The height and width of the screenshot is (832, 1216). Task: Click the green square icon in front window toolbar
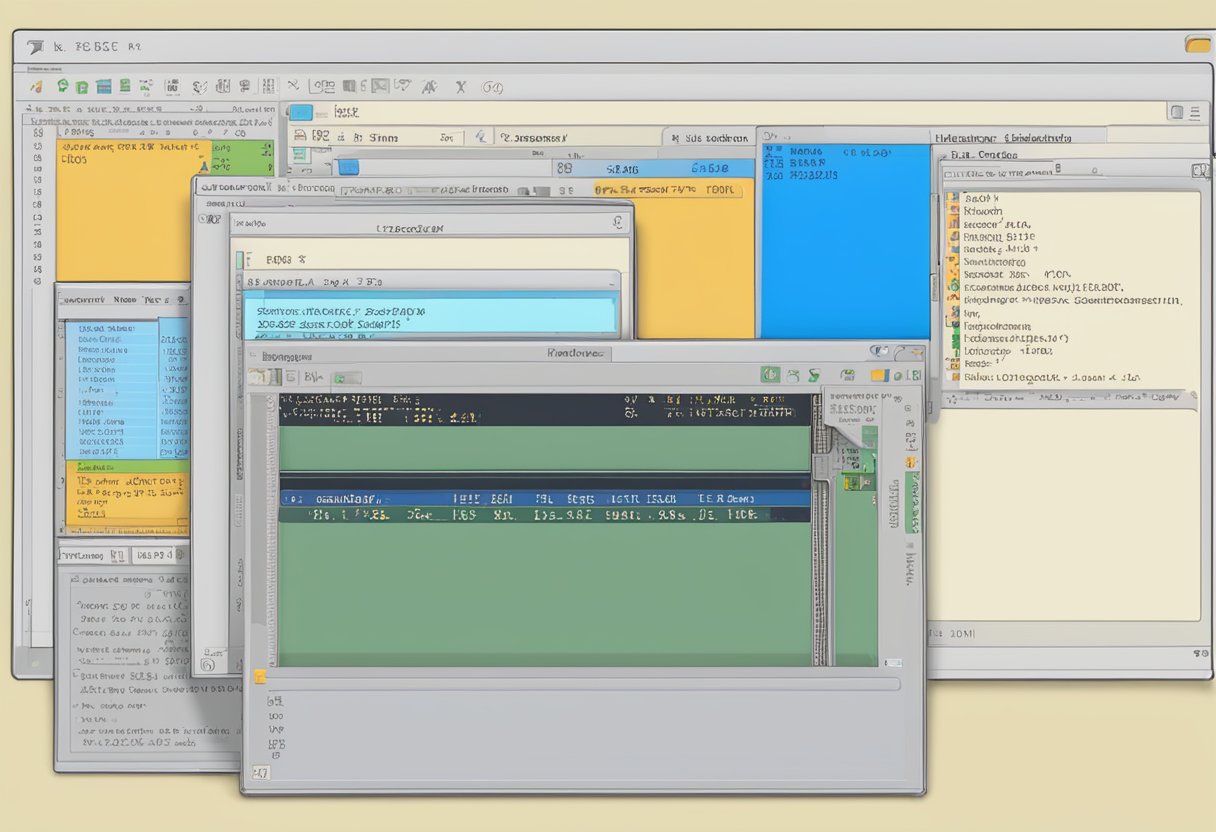point(770,375)
